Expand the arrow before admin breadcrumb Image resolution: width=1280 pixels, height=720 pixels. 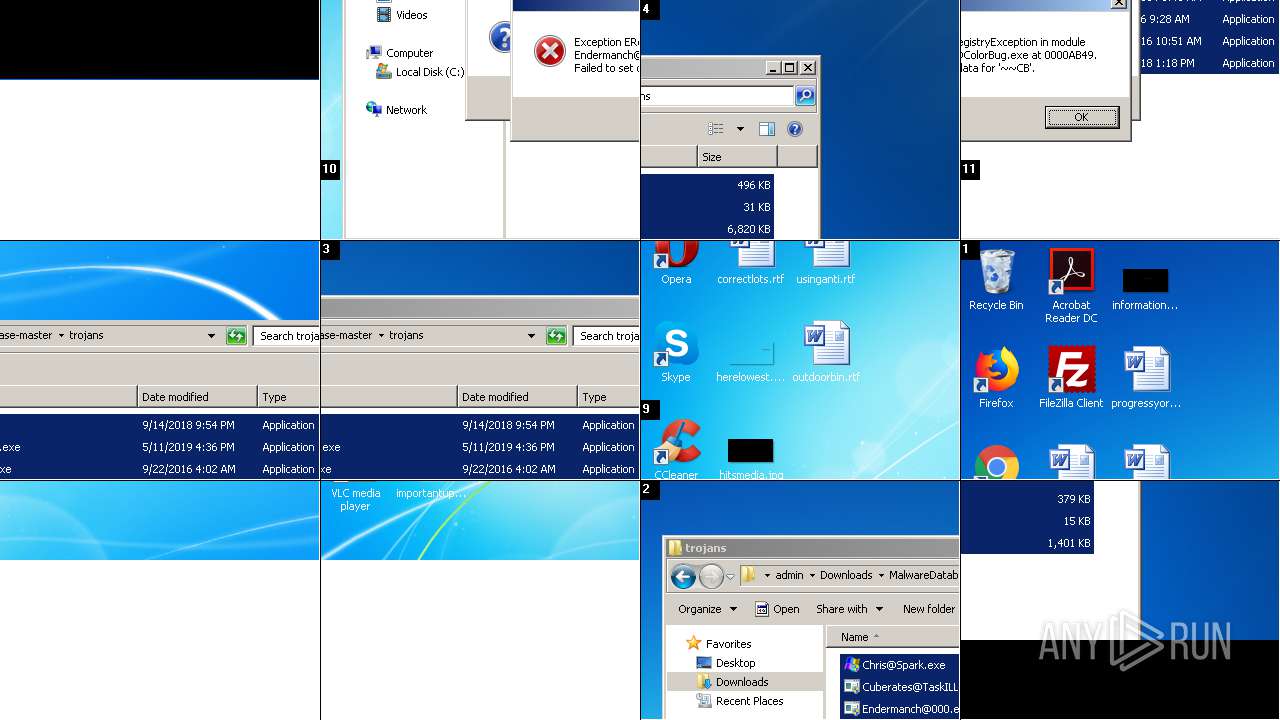click(x=767, y=575)
